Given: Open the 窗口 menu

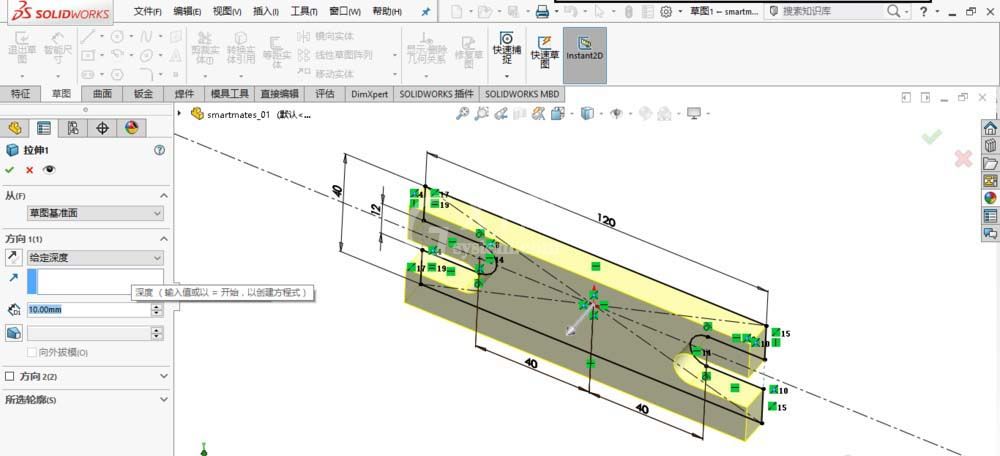Looking at the screenshot, I should tap(345, 11).
